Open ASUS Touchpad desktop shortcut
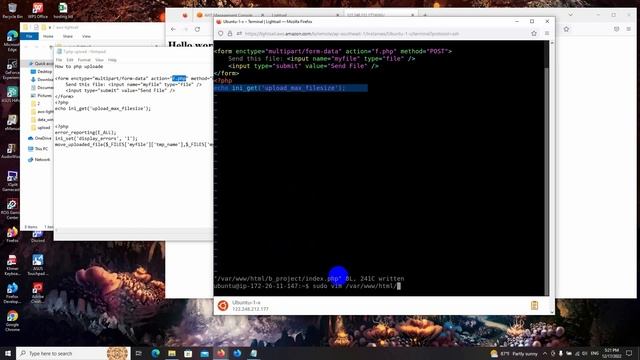This screenshot has height=360, width=640. pyautogui.click(x=38, y=264)
